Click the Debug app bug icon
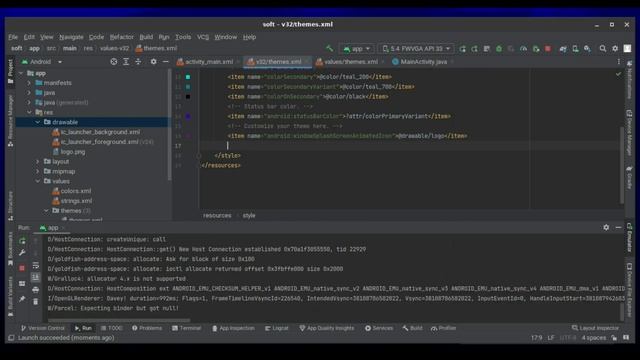The image size is (640, 360). coord(499,49)
